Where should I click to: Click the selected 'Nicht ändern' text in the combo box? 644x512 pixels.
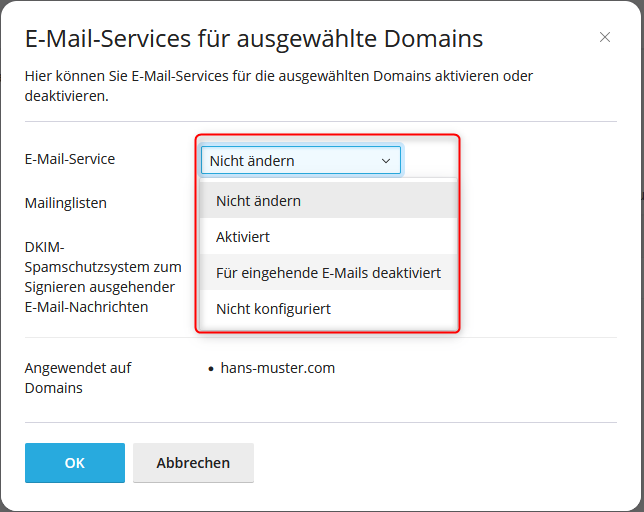click(x=252, y=161)
